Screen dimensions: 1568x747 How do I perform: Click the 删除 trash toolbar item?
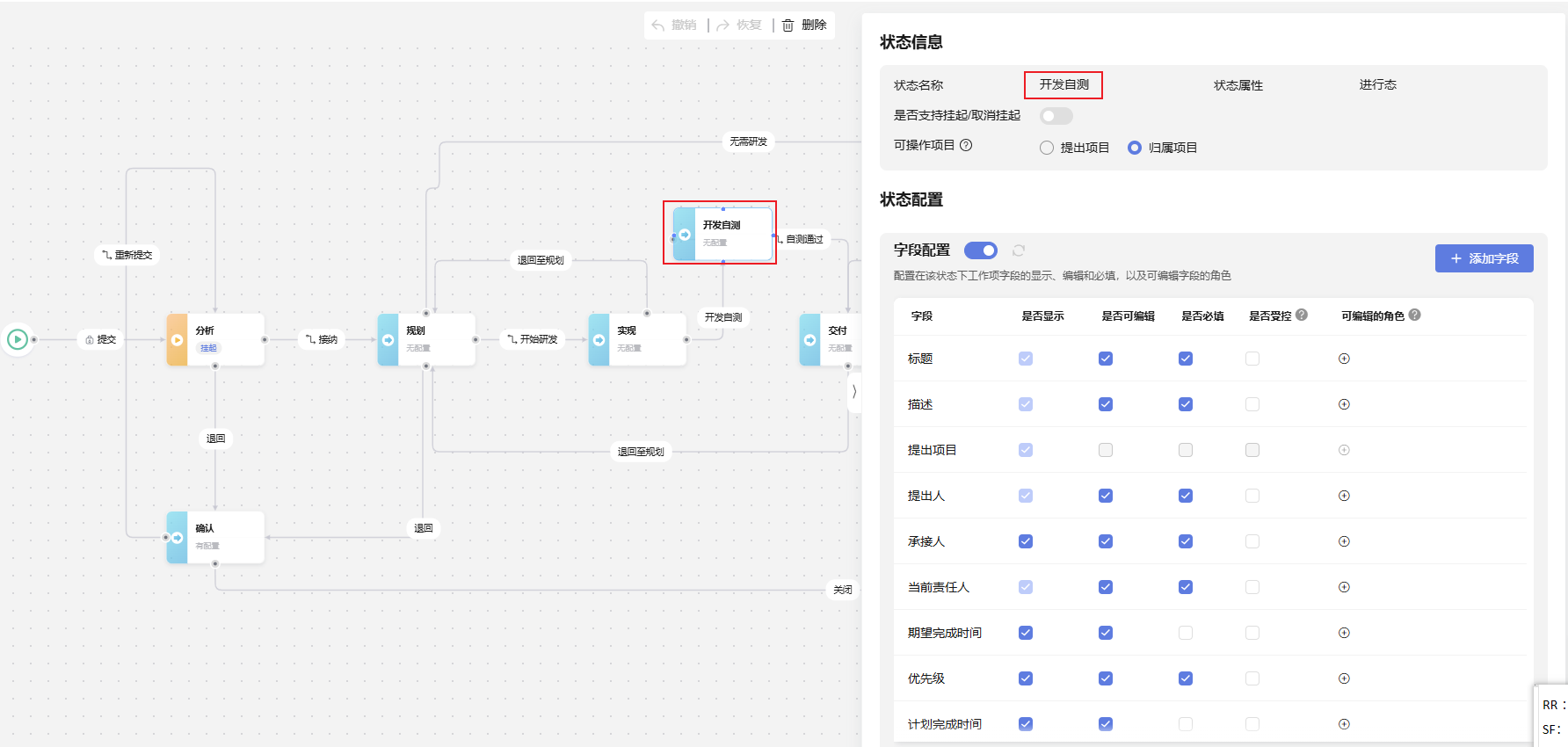tap(804, 25)
